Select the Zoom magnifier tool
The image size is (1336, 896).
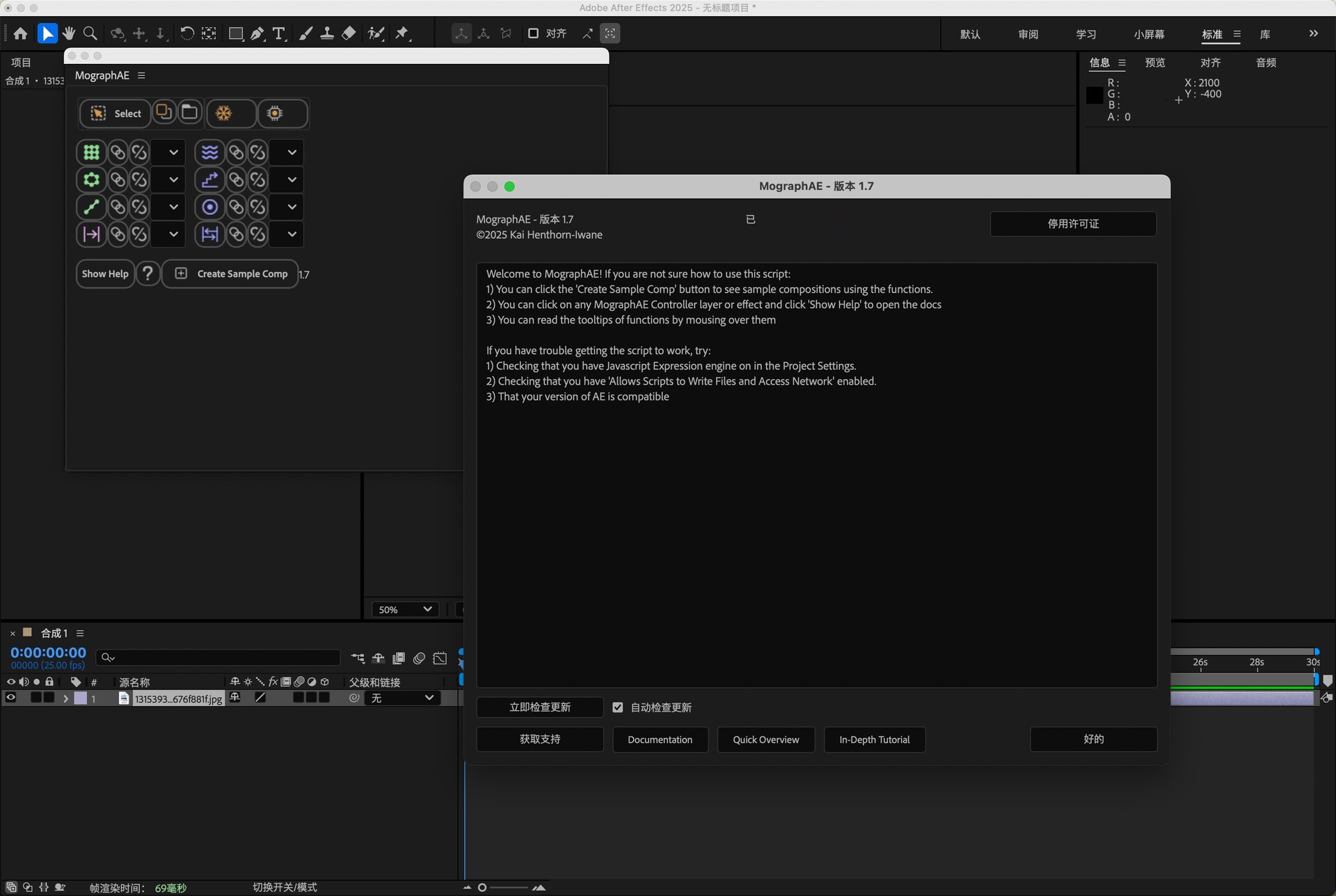[x=90, y=33]
